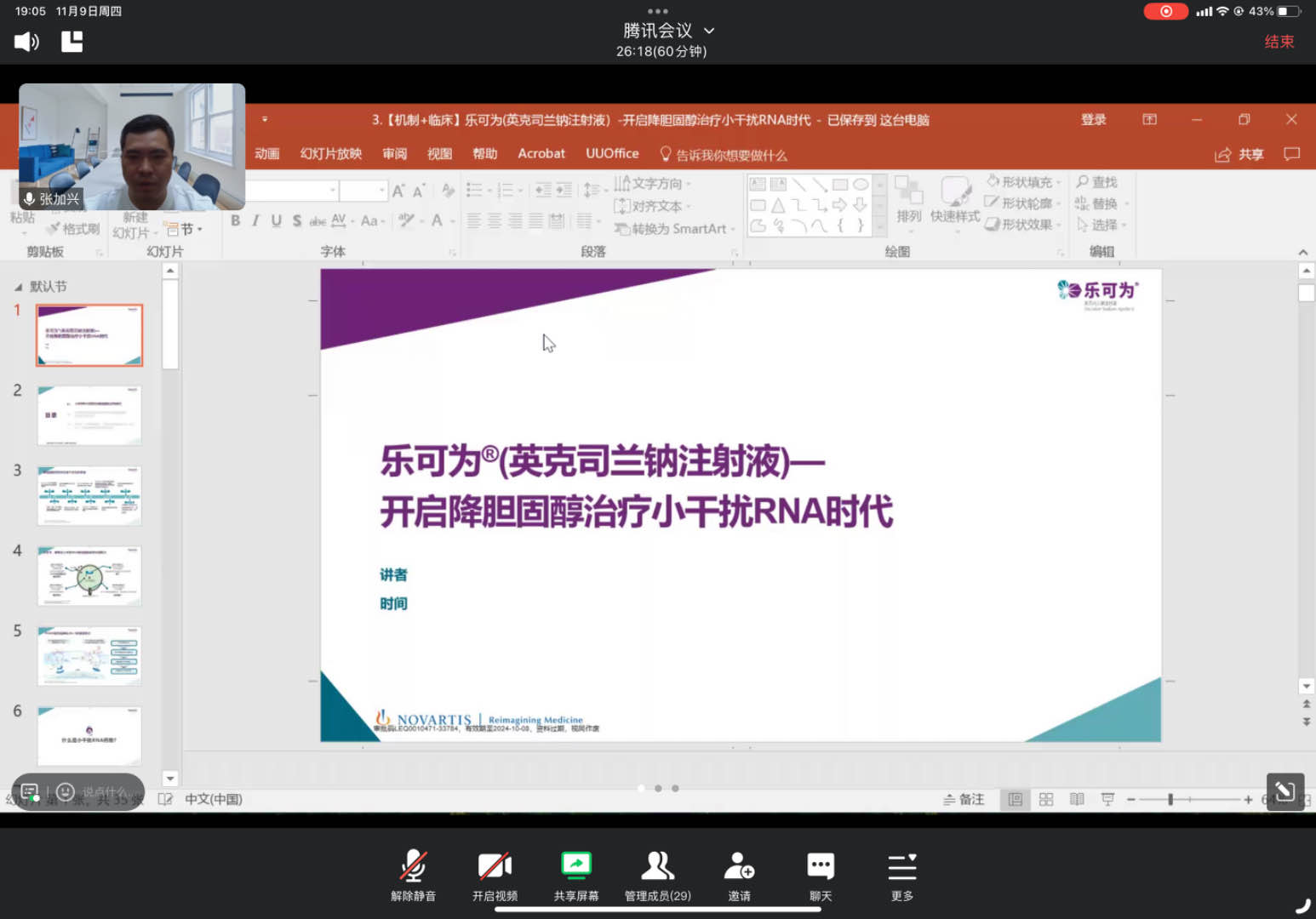This screenshot has width=1316, height=919.
Task: Open the font size dropdown
Action: [x=382, y=191]
